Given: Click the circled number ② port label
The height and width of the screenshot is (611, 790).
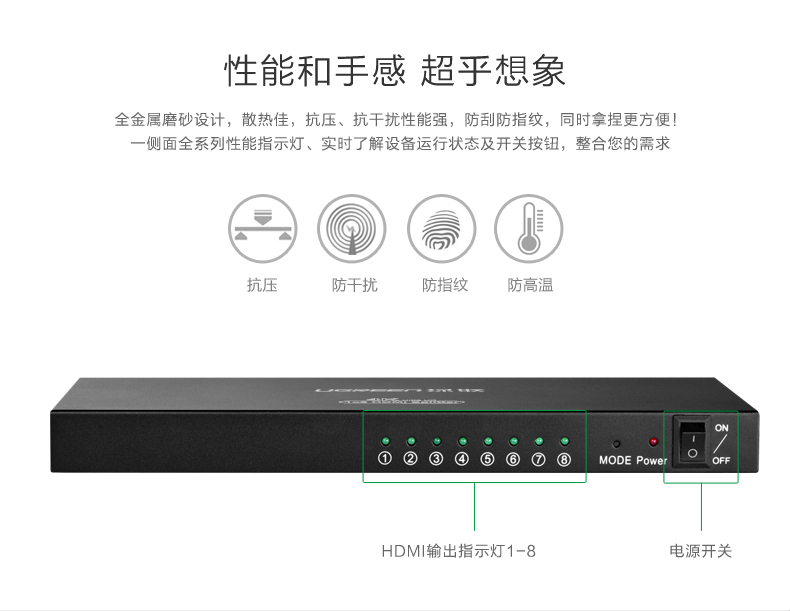Looking at the screenshot, I should [x=411, y=459].
